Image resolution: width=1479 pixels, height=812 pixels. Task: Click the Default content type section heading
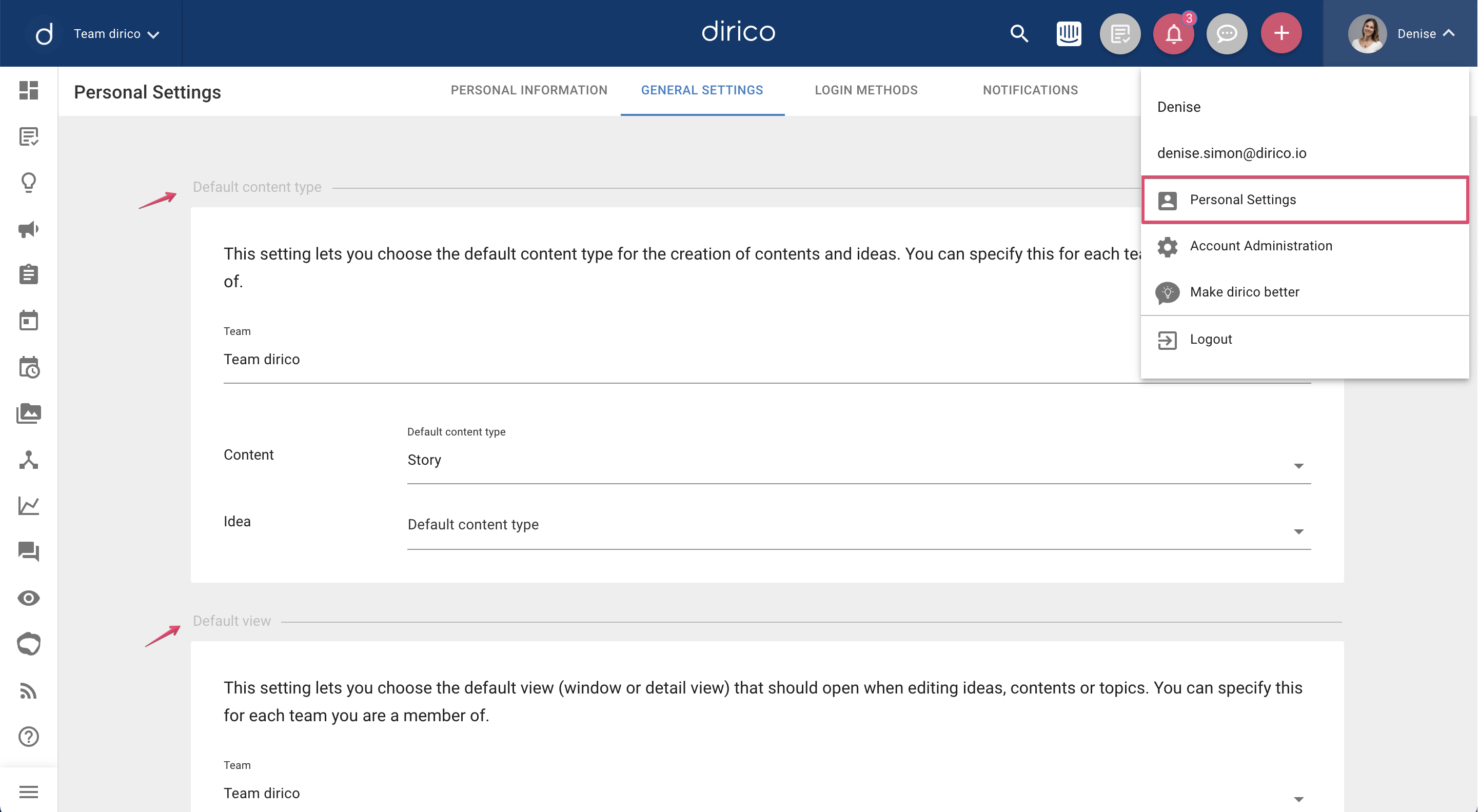pyautogui.click(x=257, y=187)
